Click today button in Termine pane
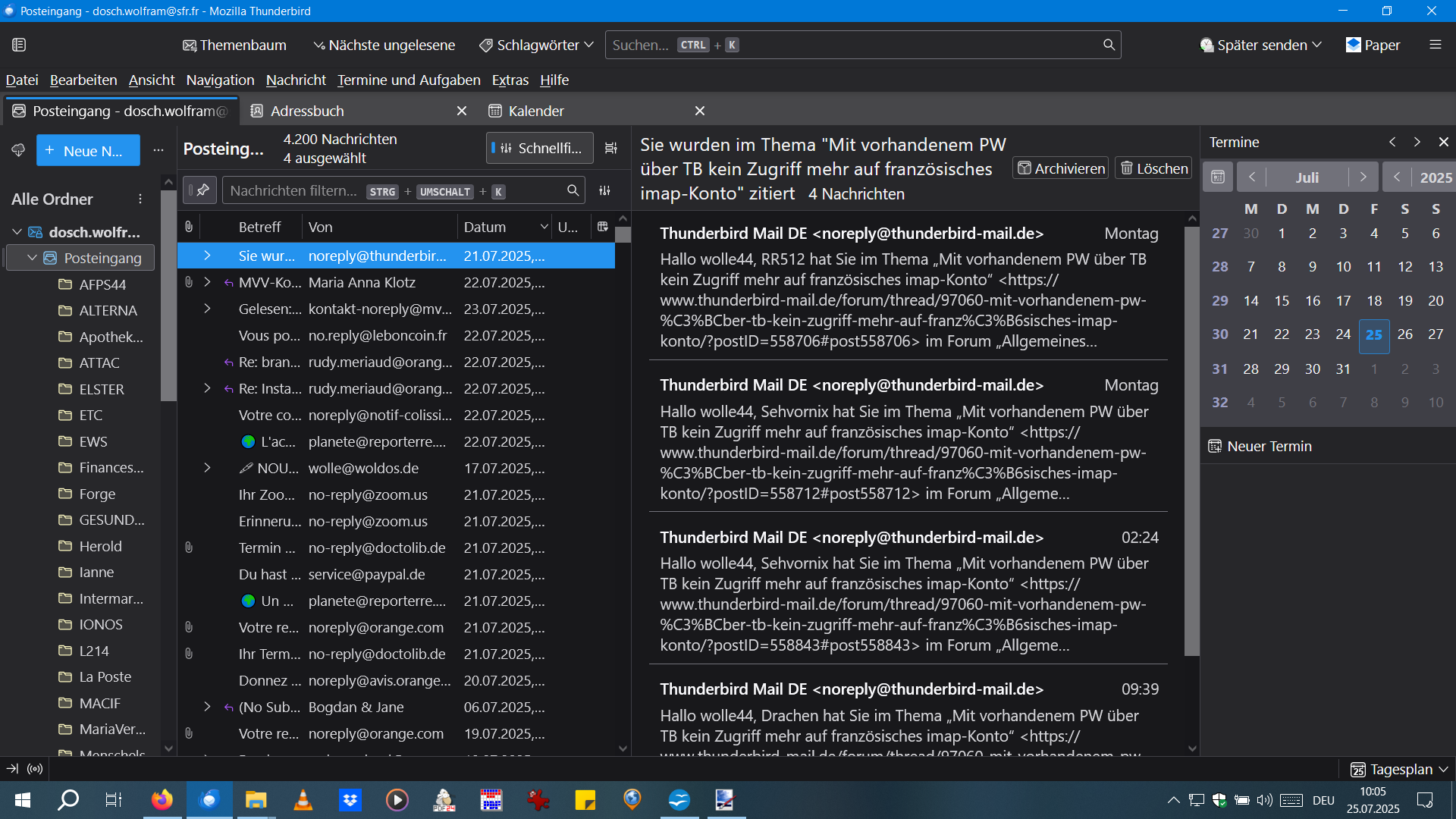 tap(1218, 177)
